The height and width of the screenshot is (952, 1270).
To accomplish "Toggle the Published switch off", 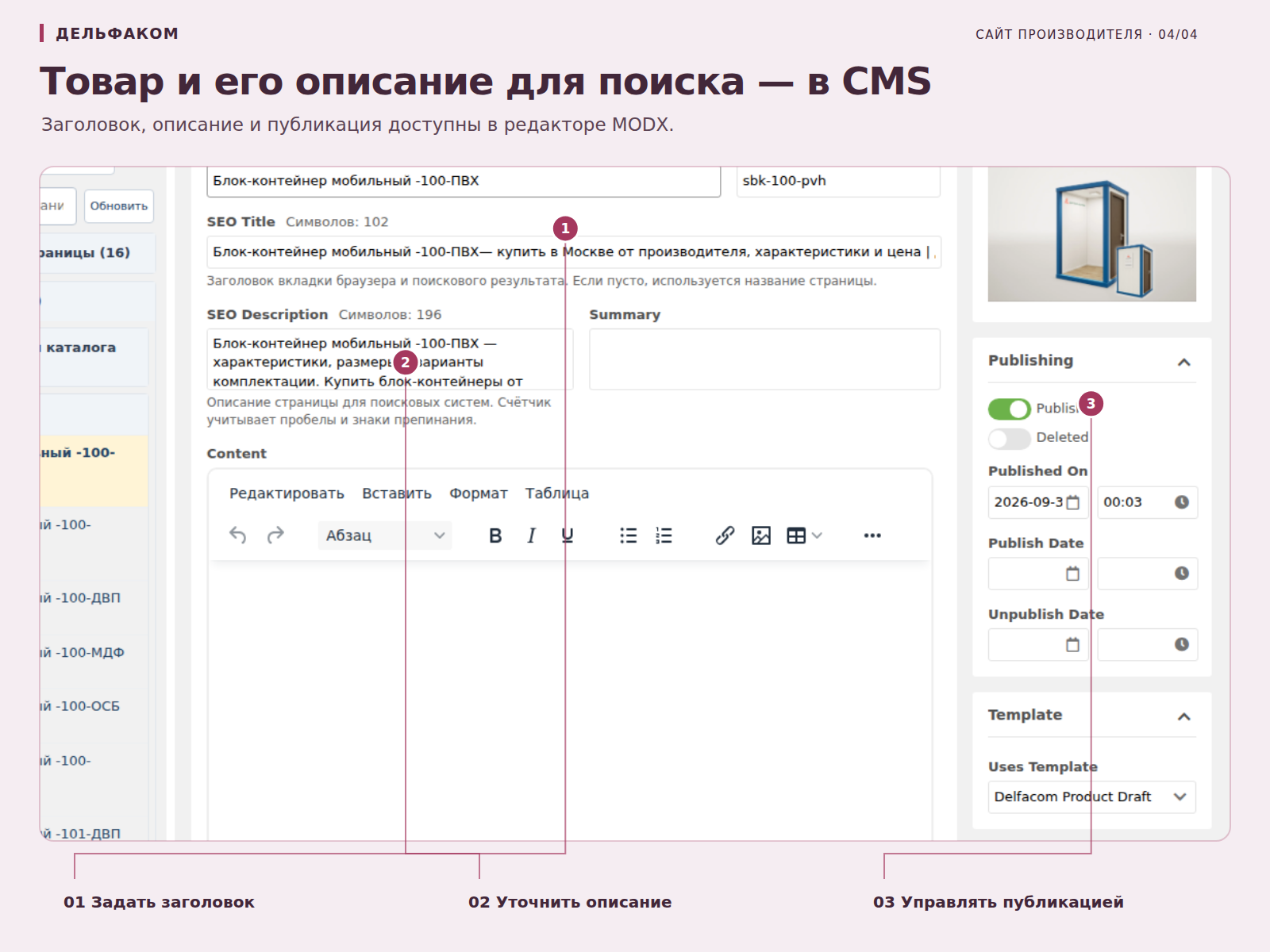I will pyautogui.click(x=1010, y=409).
